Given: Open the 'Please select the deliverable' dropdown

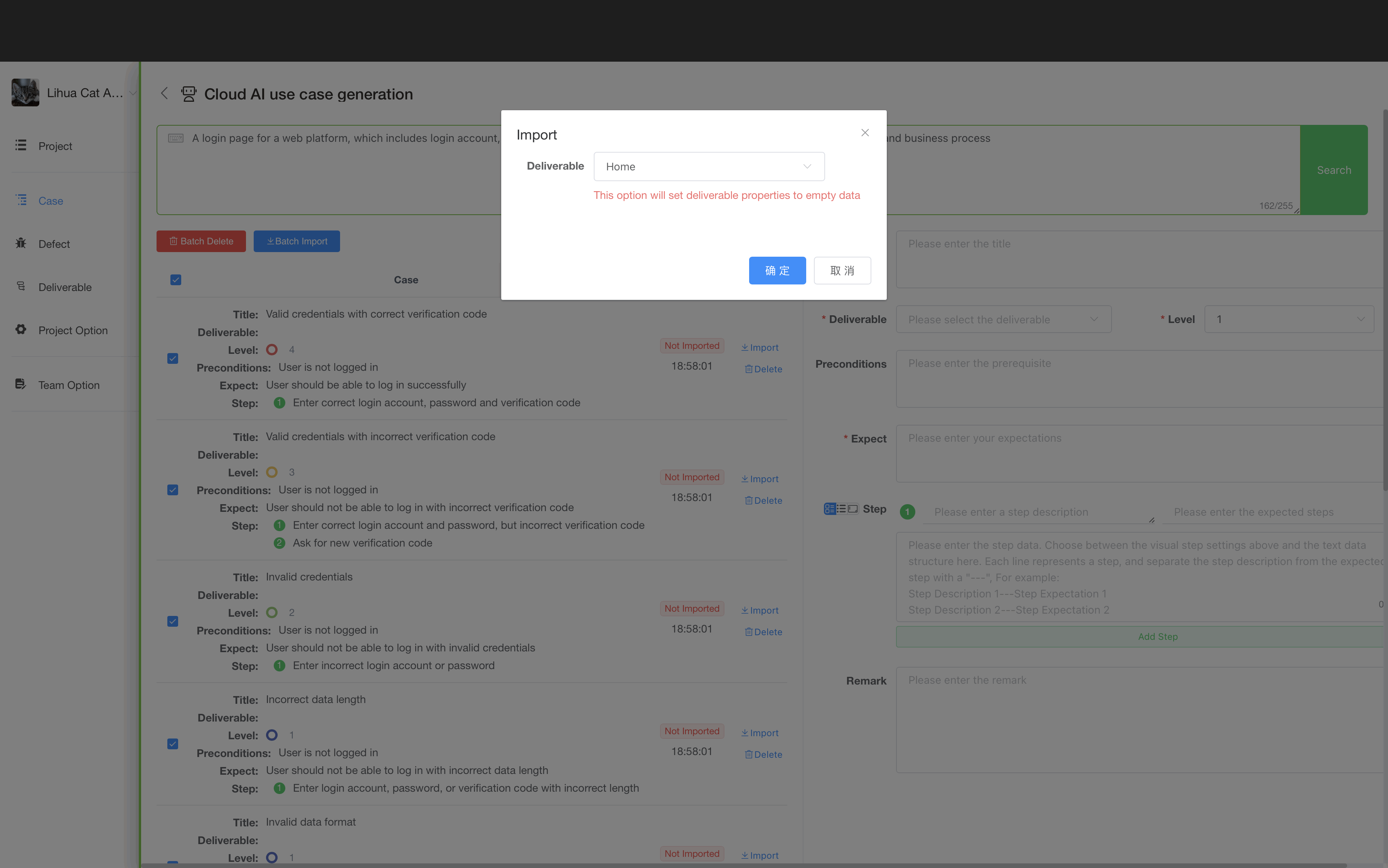Looking at the screenshot, I should [x=1003, y=319].
